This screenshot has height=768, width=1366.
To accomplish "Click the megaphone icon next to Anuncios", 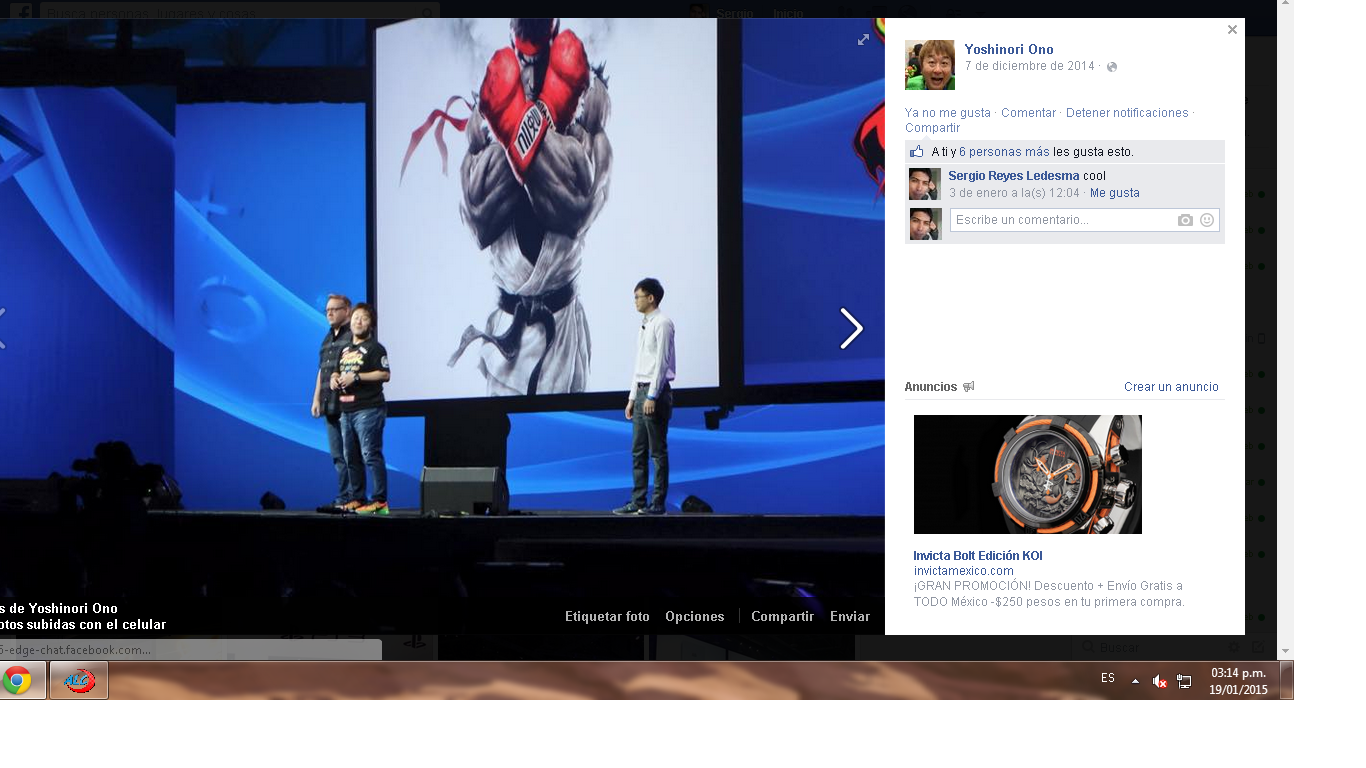I will [968, 387].
